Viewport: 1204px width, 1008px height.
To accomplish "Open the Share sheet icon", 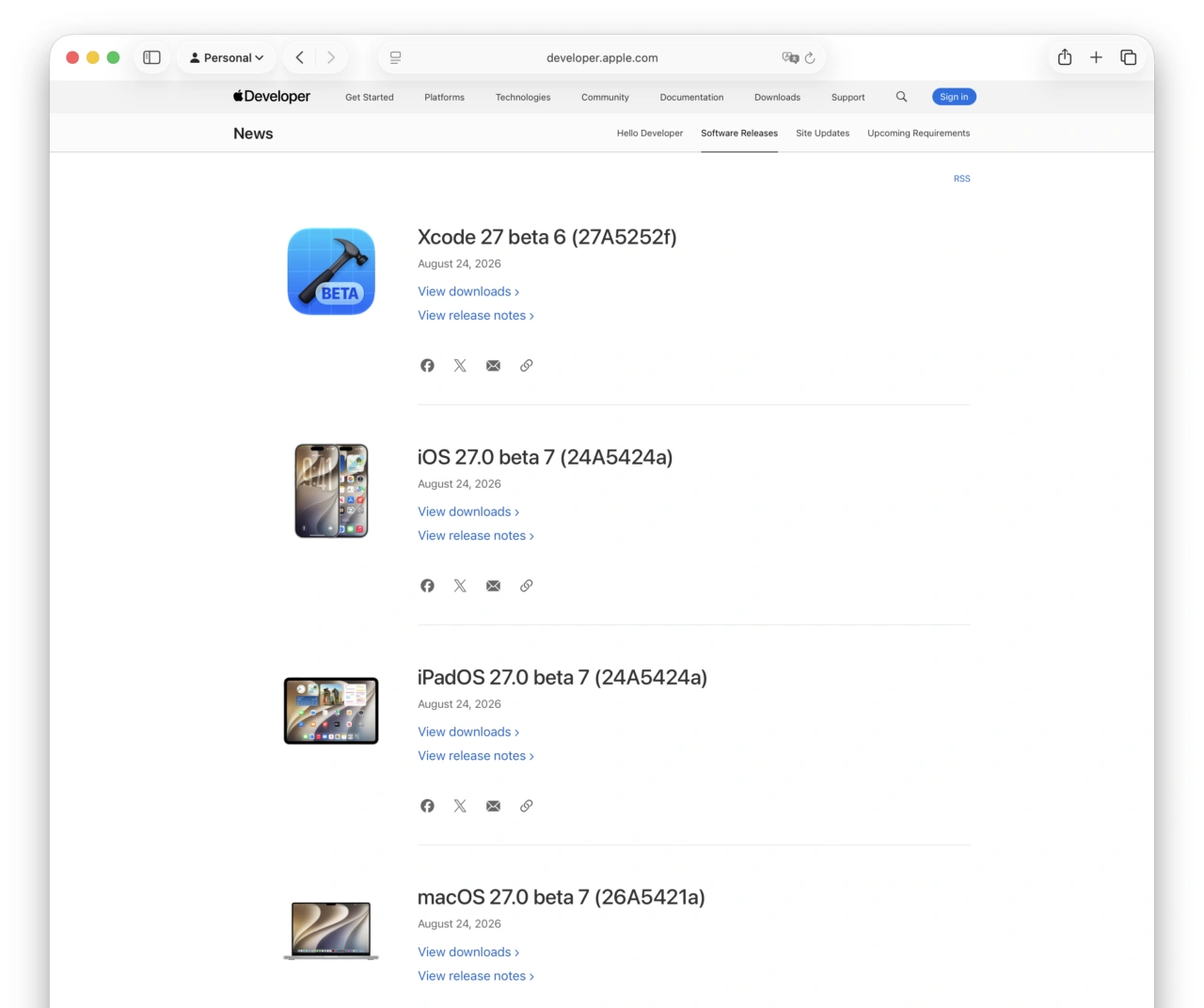I will (1065, 57).
